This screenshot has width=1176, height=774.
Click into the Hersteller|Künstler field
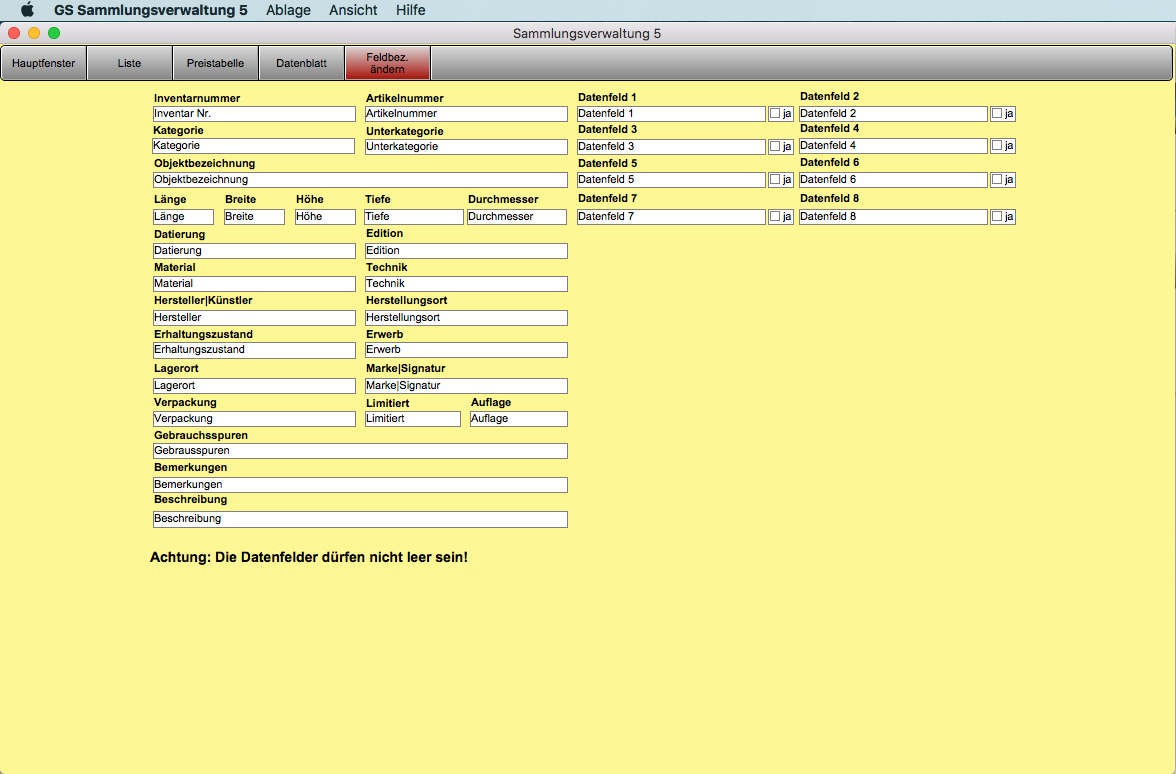point(254,318)
